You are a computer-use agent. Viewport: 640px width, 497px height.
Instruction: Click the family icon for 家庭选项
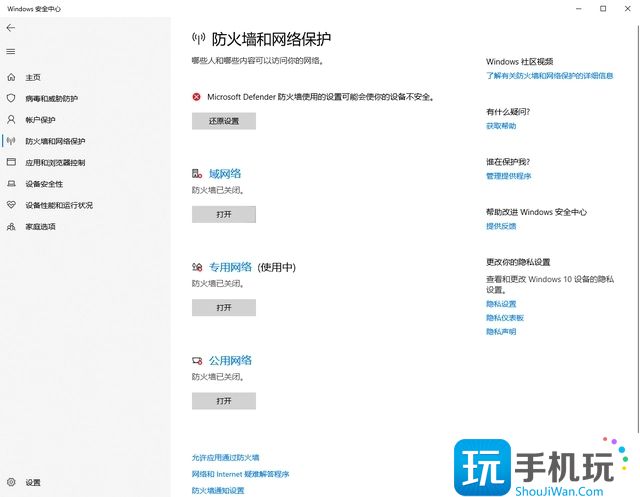11,226
